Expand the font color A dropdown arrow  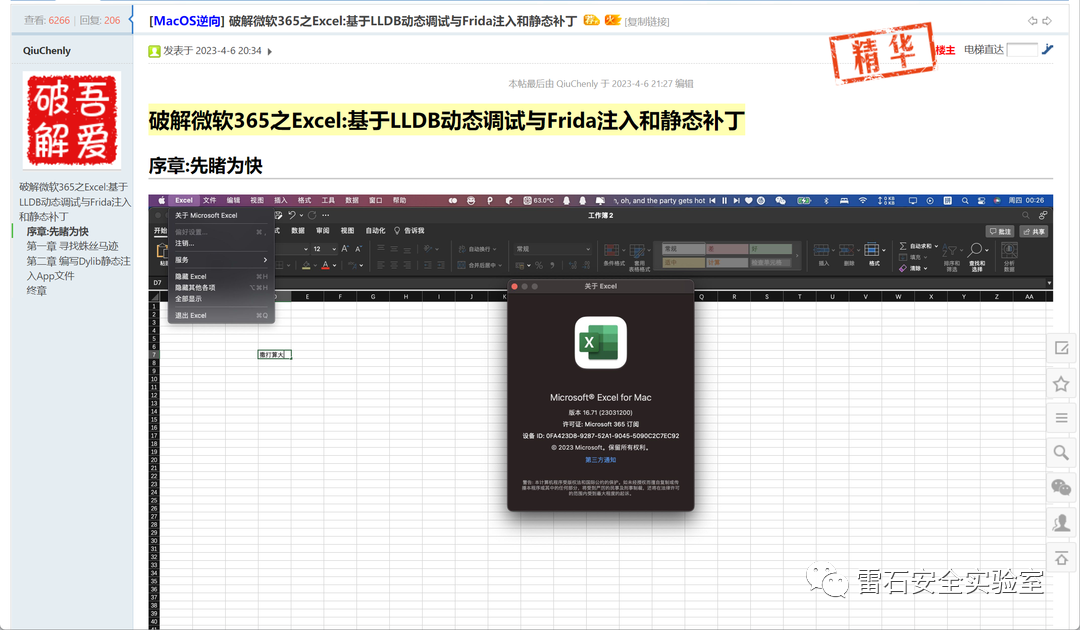click(335, 265)
